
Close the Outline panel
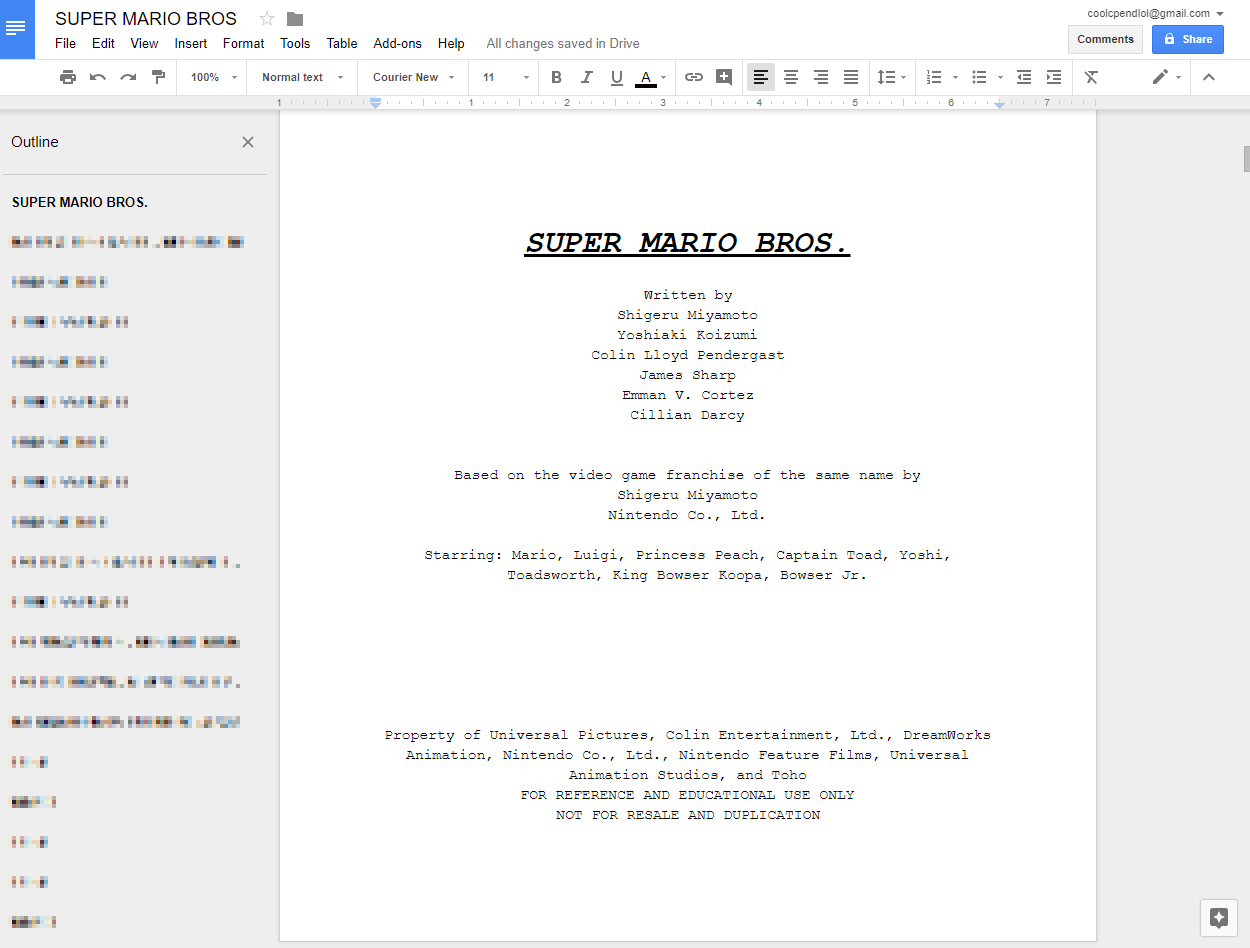248,142
